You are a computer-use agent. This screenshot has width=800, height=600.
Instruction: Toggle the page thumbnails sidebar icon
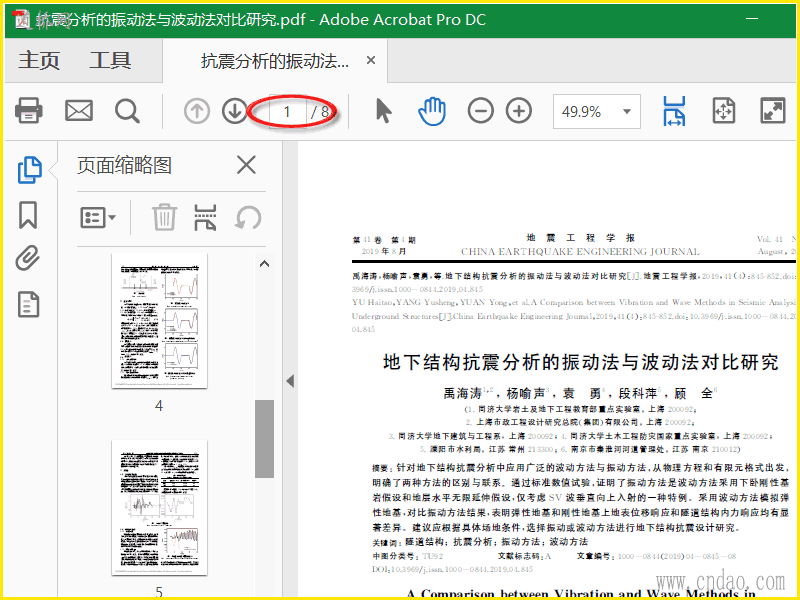(x=29, y=169)
